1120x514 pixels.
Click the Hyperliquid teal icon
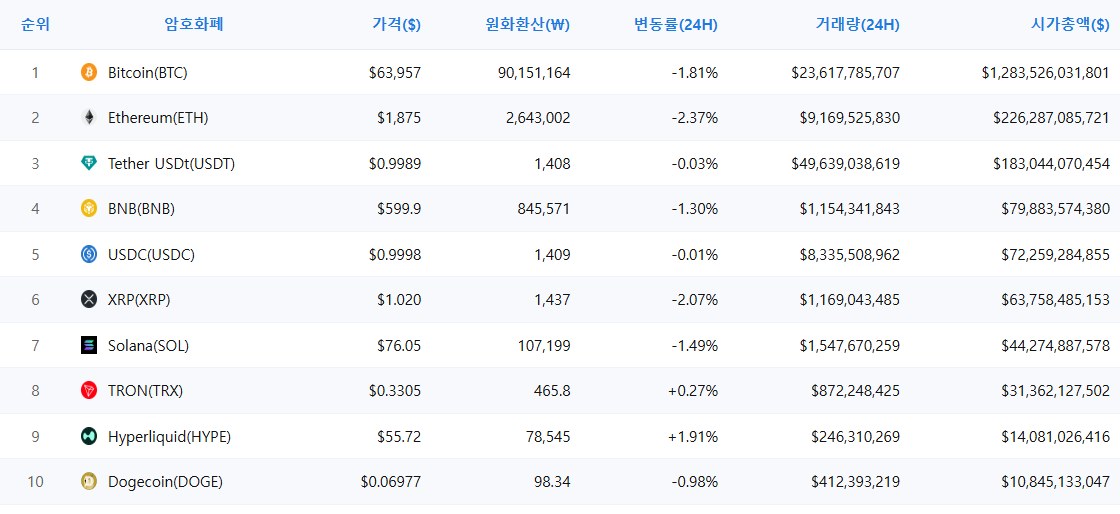tap(89, 436)
